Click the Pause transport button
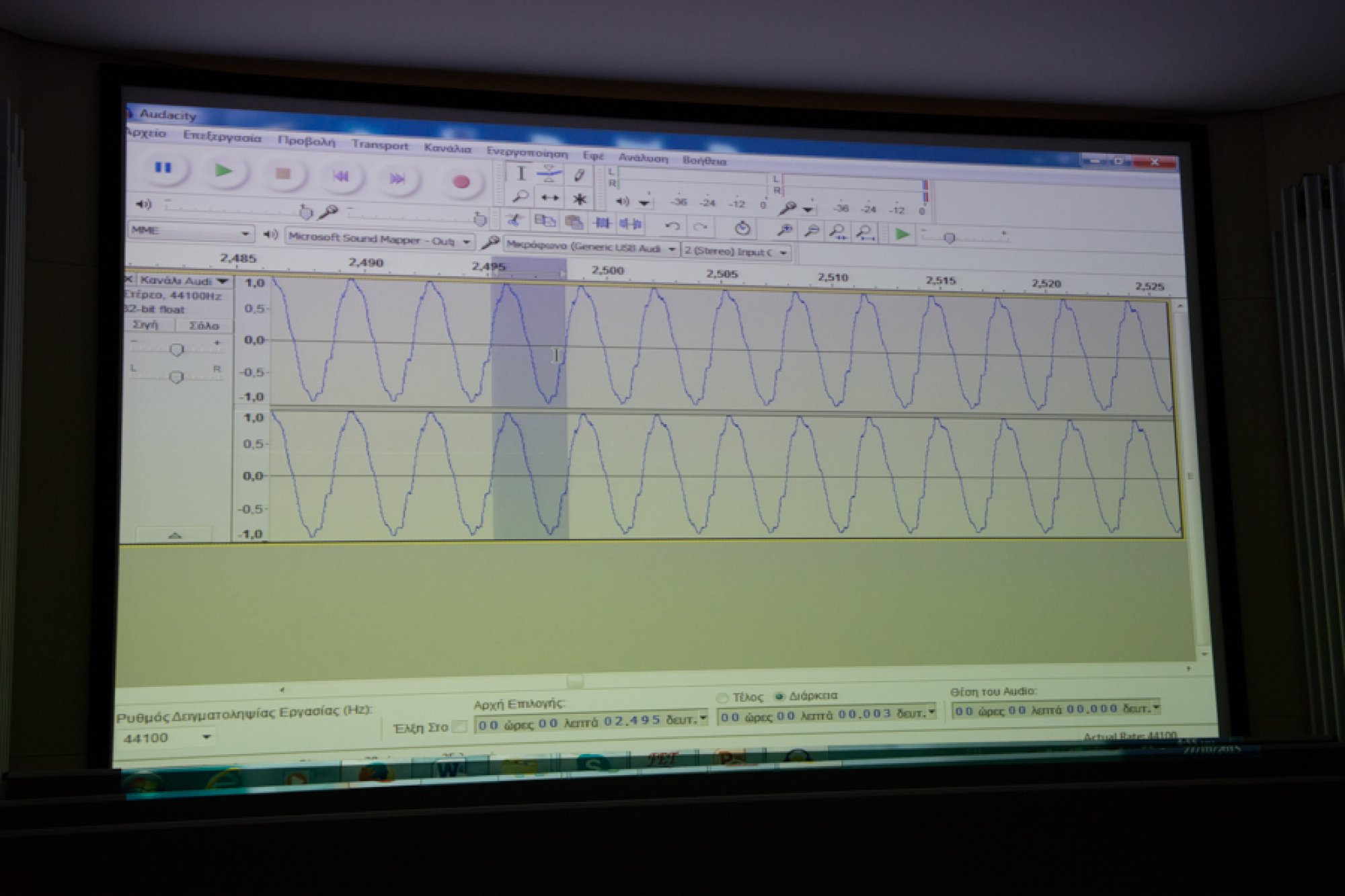Screen dimensions: 1345x896 point(163,167)
